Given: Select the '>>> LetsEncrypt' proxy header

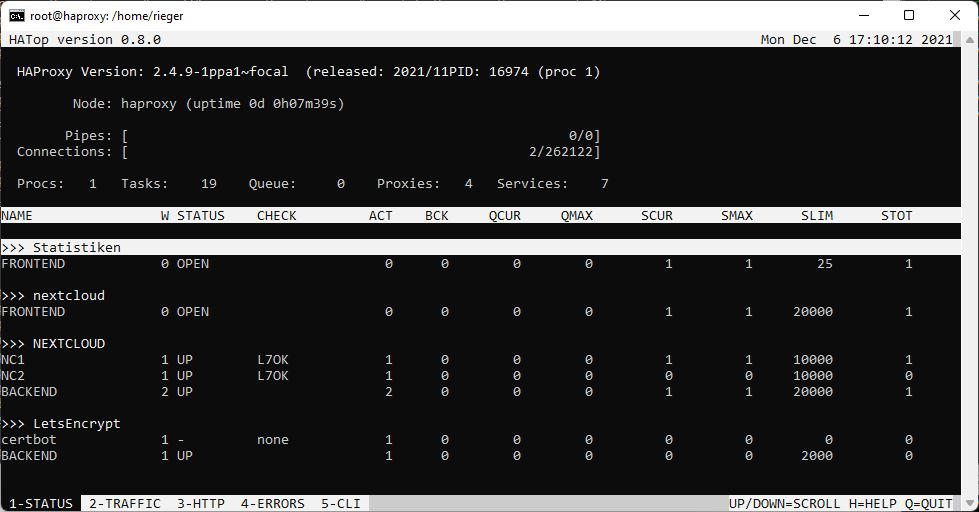Looking at the screenshot, I should [x=61, y=423].
